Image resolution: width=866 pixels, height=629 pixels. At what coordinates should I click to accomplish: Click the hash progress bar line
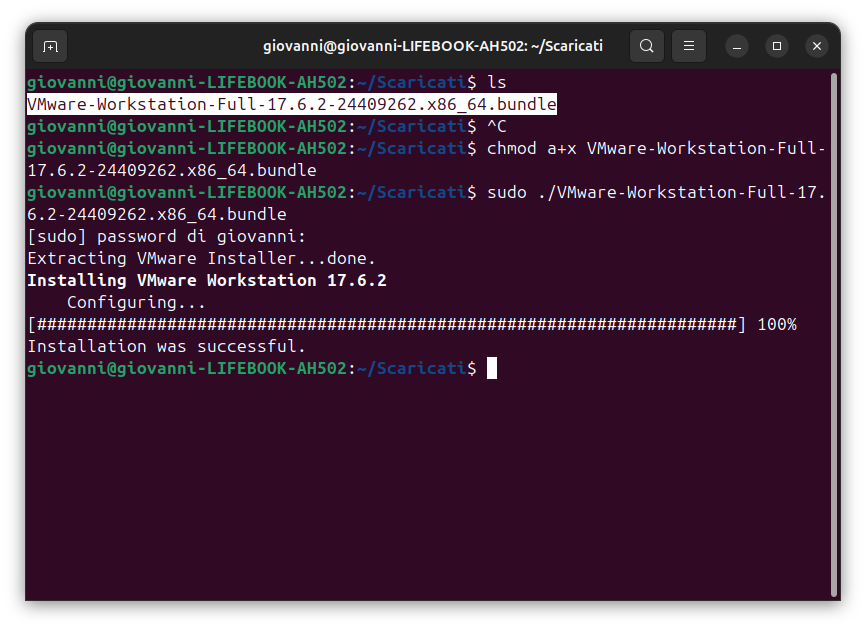[387, 325]
